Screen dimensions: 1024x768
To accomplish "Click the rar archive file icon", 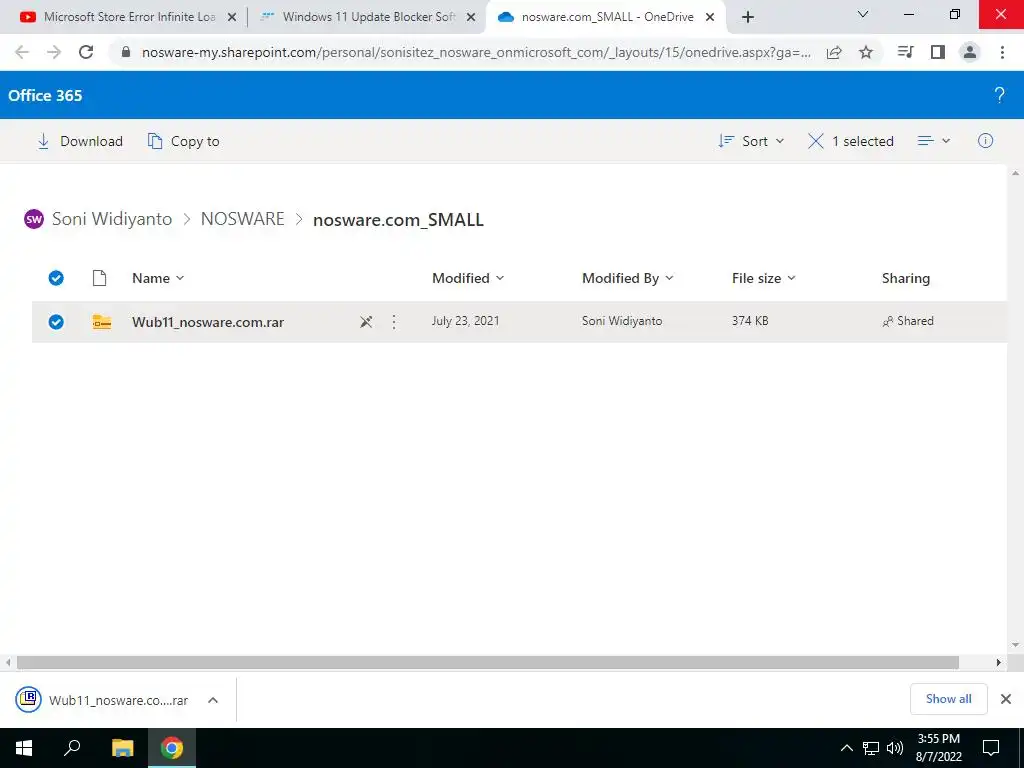I will click(101, 321).
